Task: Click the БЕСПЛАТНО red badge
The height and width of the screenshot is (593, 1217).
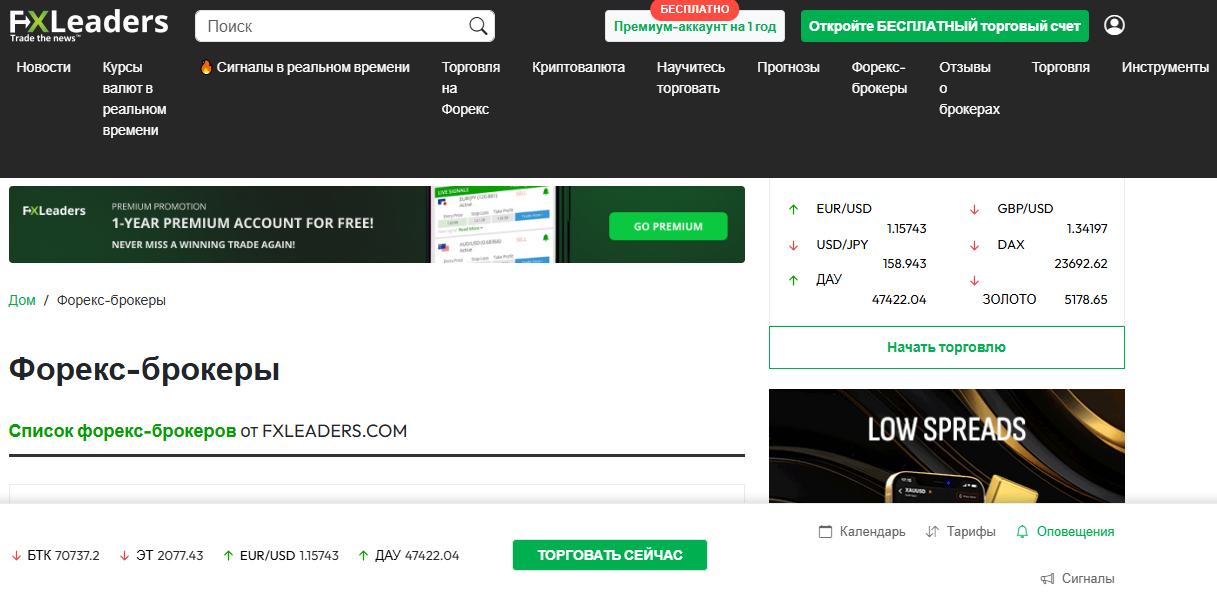Action: click(695, 9)
